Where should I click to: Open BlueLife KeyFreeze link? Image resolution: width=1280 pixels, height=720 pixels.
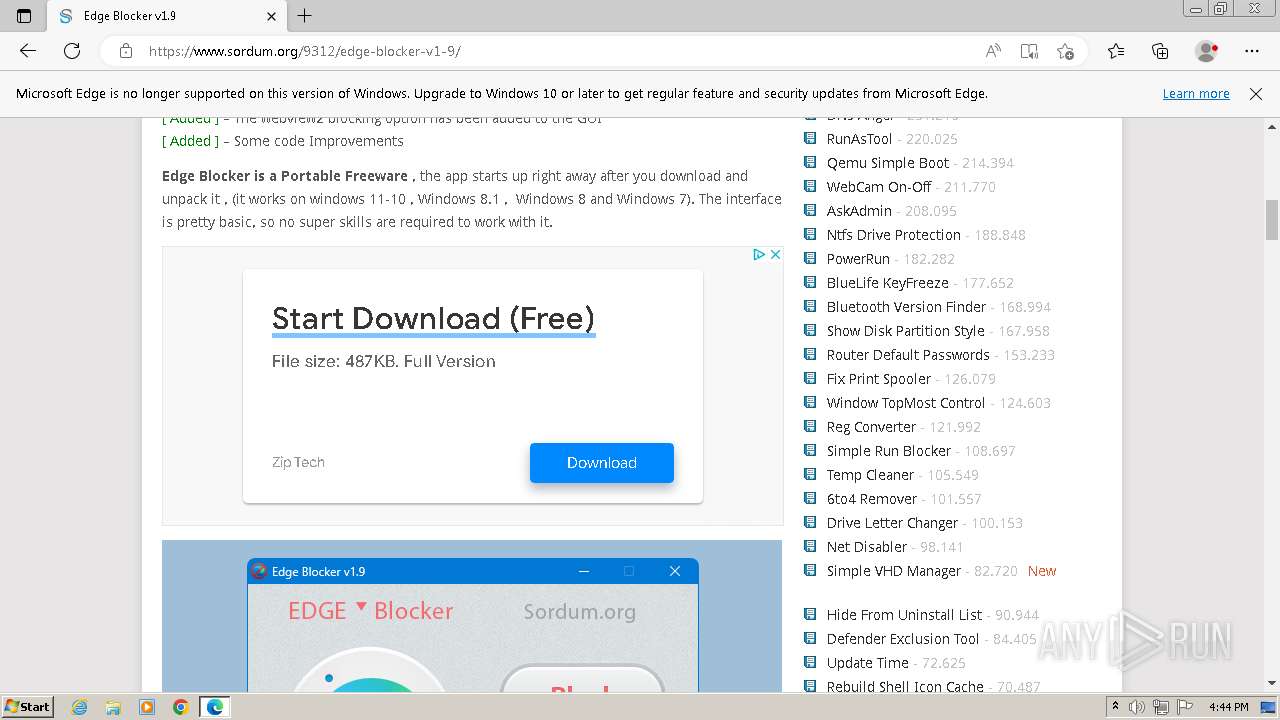(x=888, y=283)
